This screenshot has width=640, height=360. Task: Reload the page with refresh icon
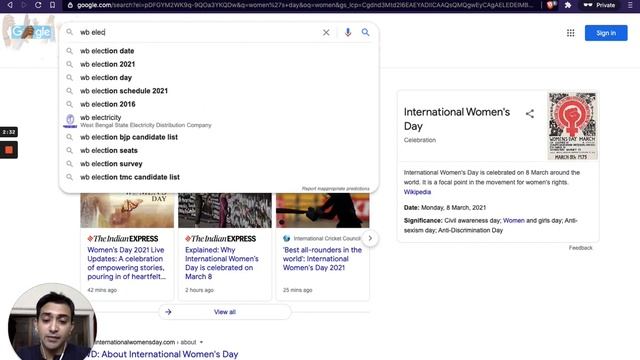coord(38,5)
